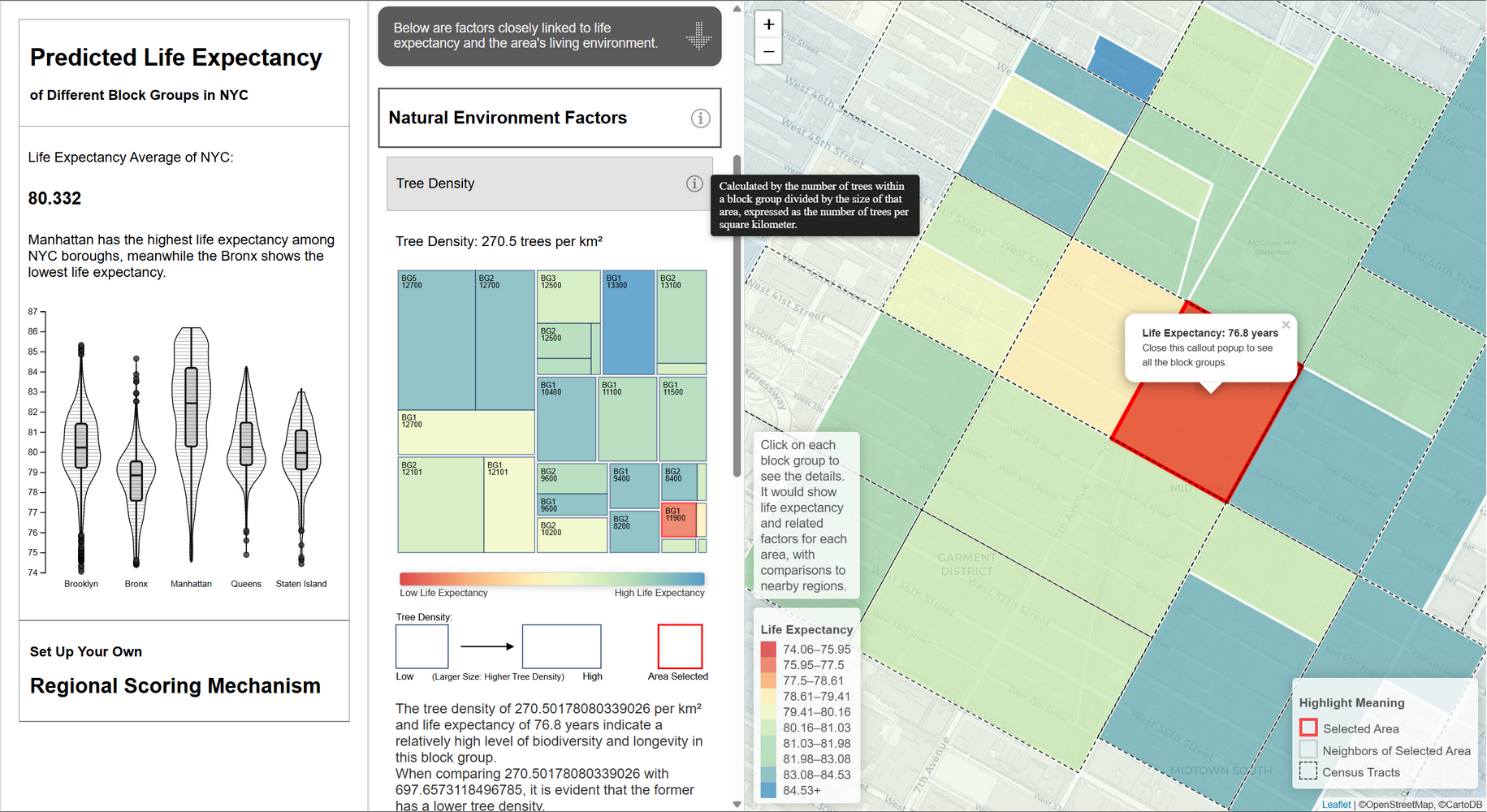The image size is (1487, 812).
Task: Select the BG2 12700 treemap cell
Action: pyautogui.click(x=505, y=340)
